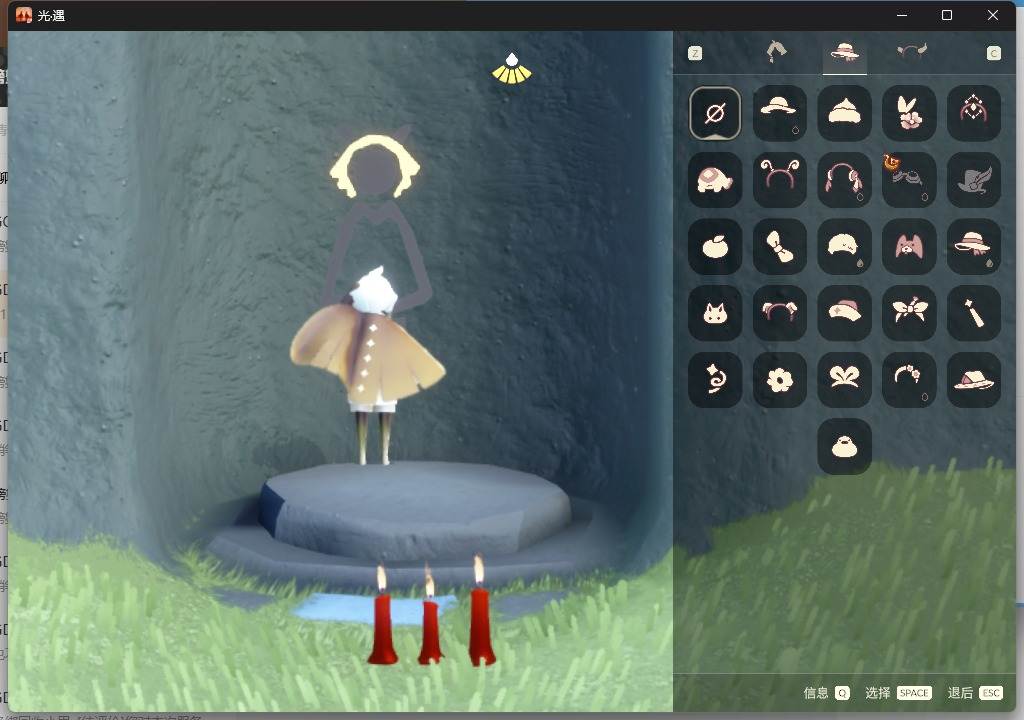Choose the star swirl ornament
This screenshot has height=720, width=1024.
coord(715,380)
